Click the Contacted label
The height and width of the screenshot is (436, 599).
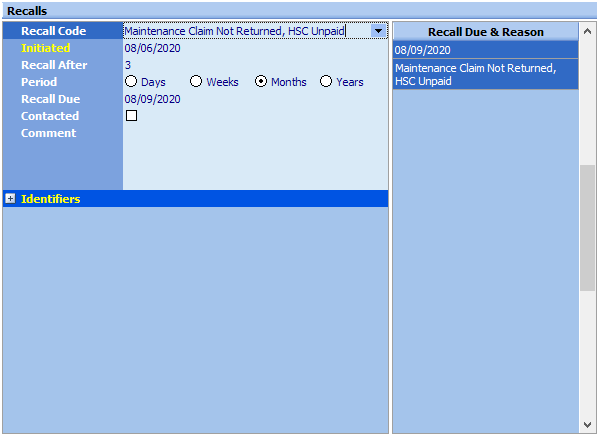pos(50,116)
